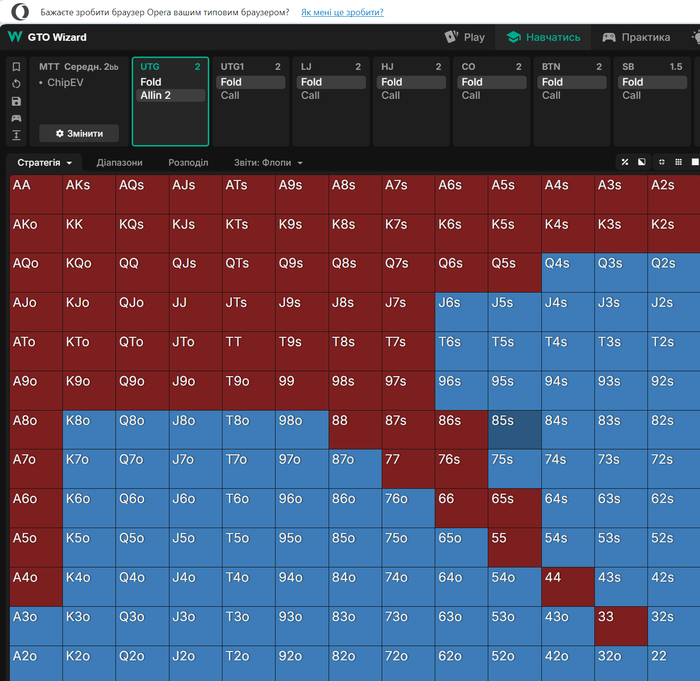The width and height of the screenshot is (700, 681).
Task: Click the Q4s hand cell
Action: pos(568,273)
